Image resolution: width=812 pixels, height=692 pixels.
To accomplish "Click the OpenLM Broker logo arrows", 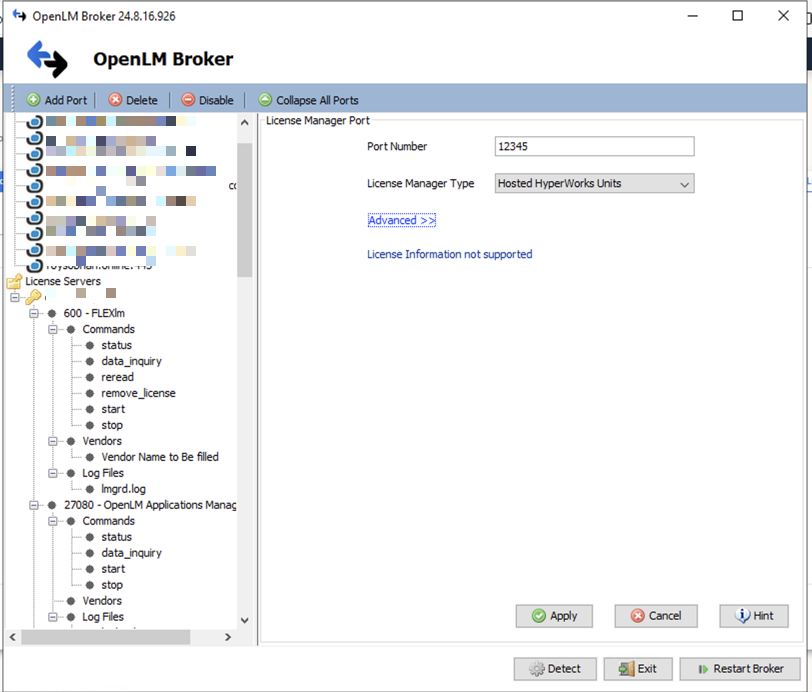I will point(47,59).
